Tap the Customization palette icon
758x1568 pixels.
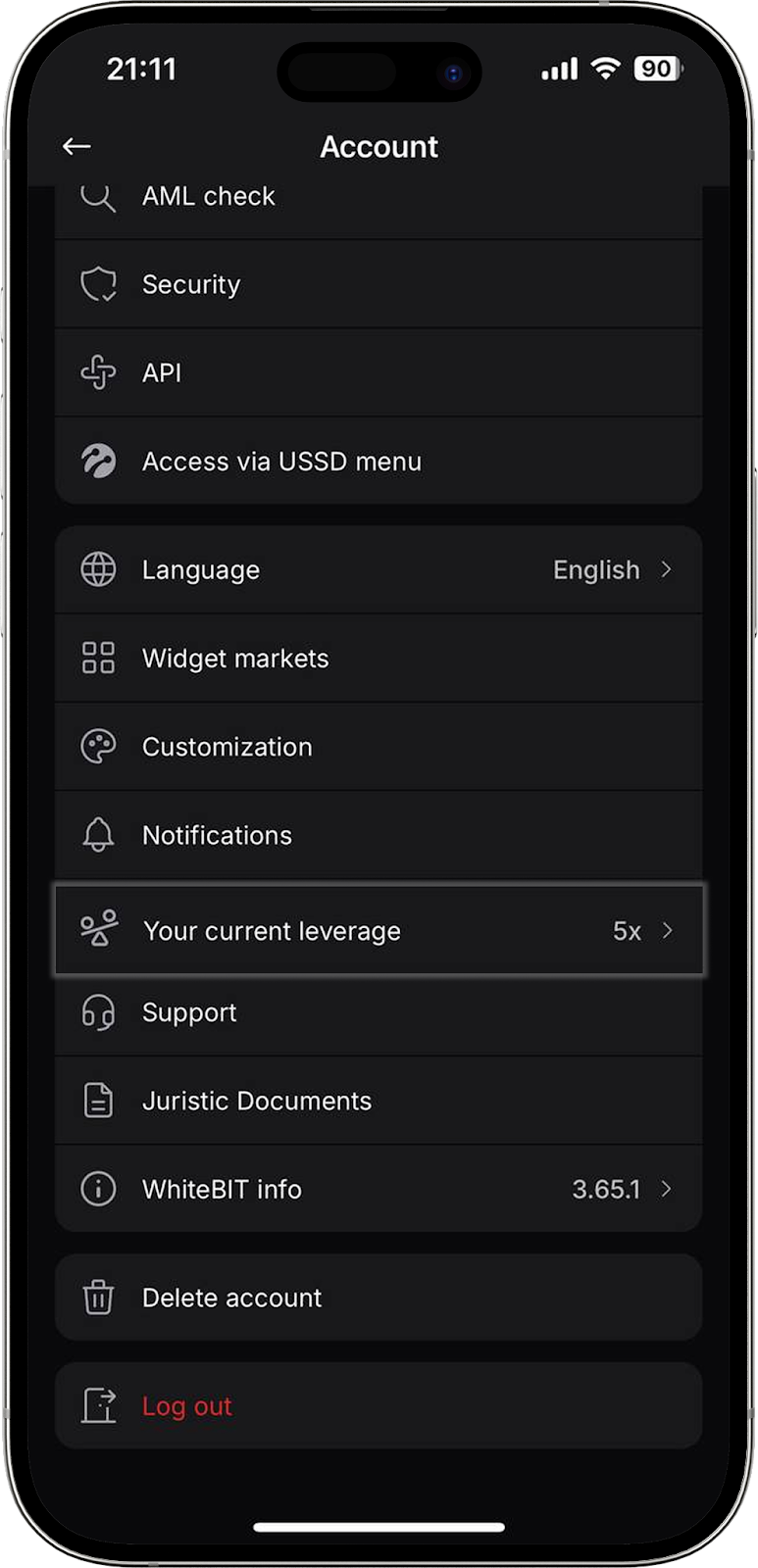click(x=98, y=747)
